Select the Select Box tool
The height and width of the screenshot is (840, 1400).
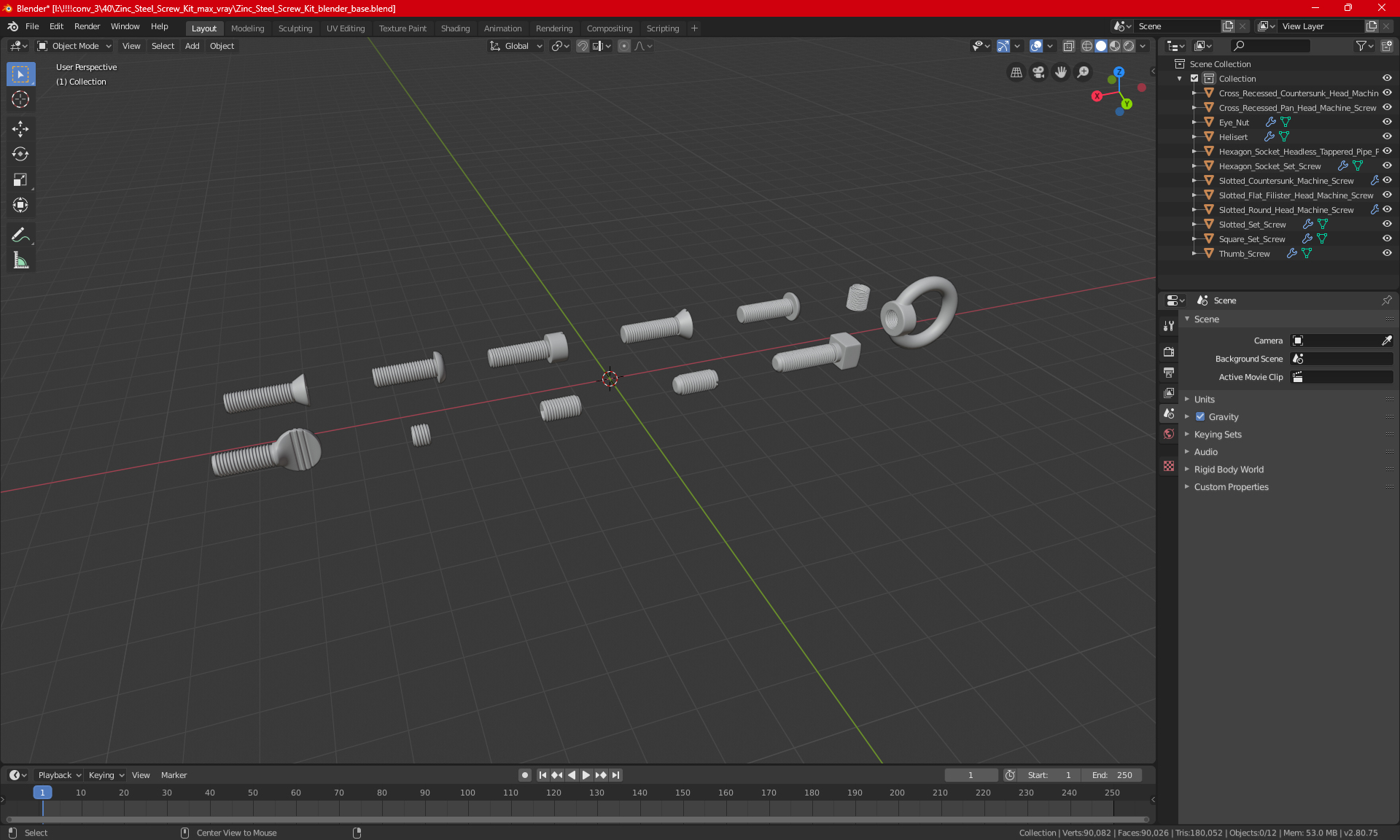point(20,74)
